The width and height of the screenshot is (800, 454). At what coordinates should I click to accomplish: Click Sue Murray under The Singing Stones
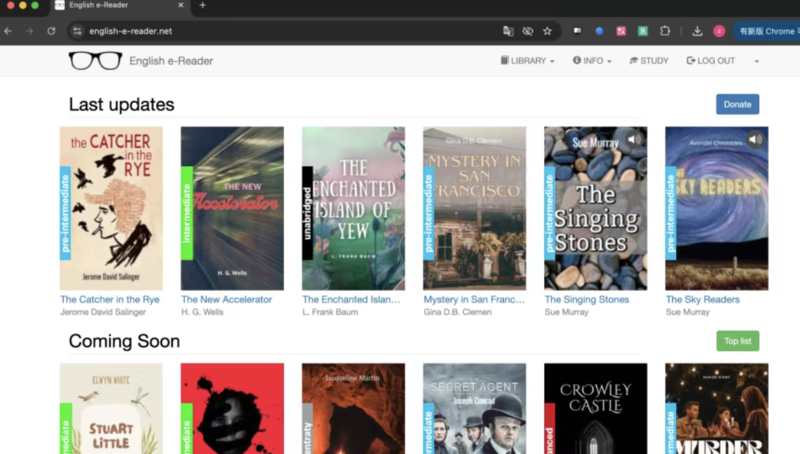(x=566, y=312)
